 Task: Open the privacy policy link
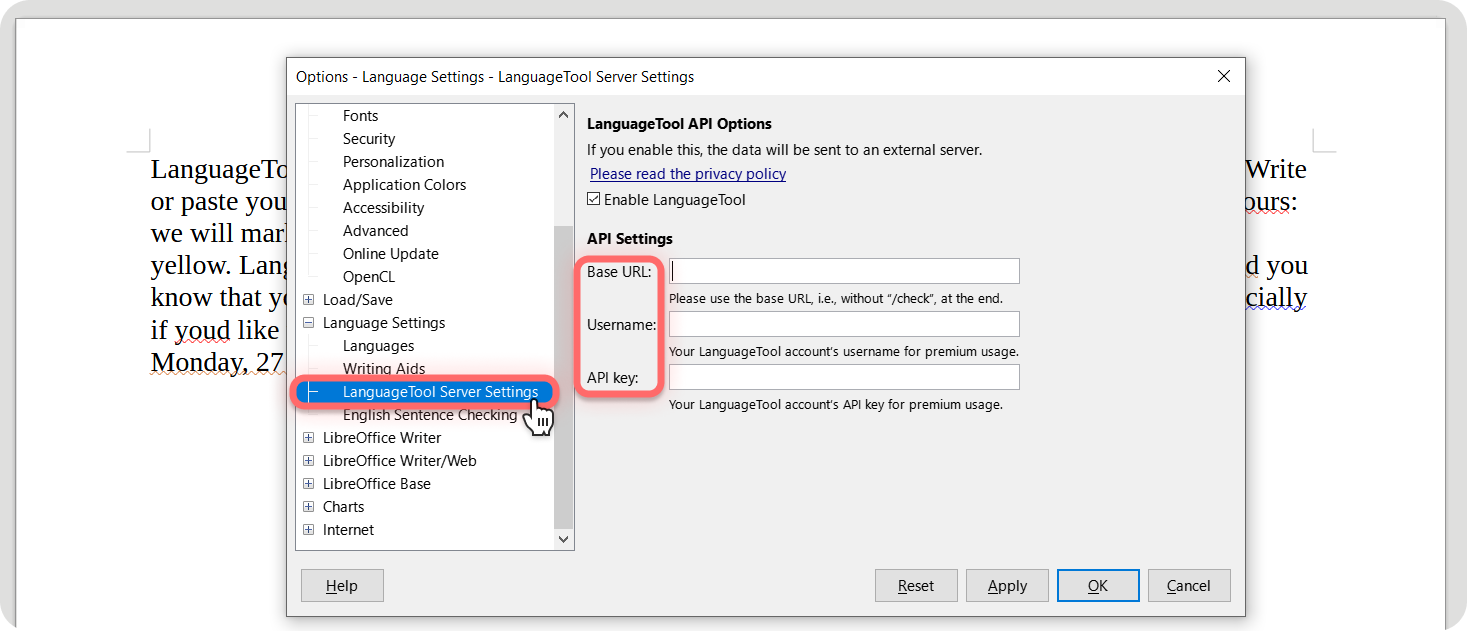point(688,174)
